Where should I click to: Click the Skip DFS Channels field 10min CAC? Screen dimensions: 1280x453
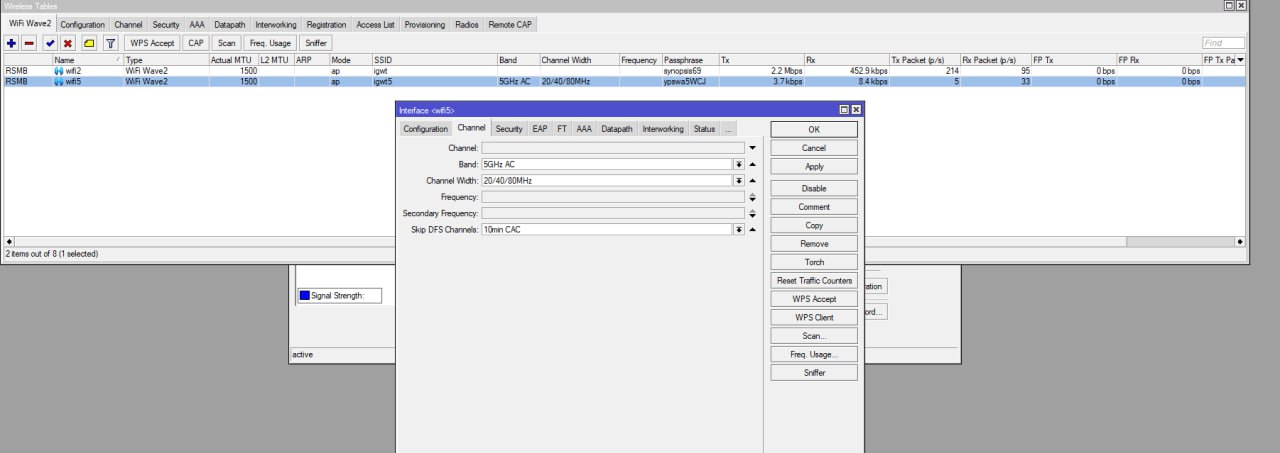606,229
